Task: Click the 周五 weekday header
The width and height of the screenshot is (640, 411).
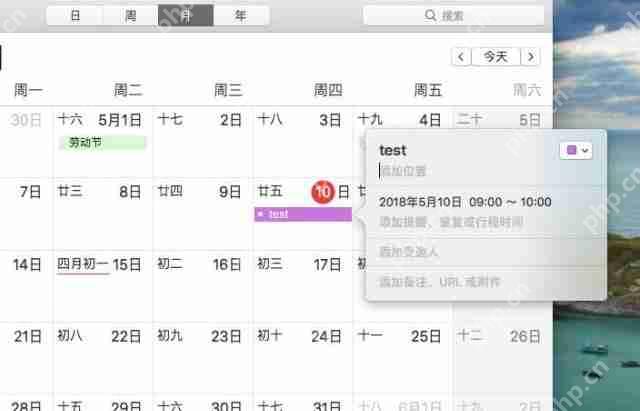Action: (428, 90)
